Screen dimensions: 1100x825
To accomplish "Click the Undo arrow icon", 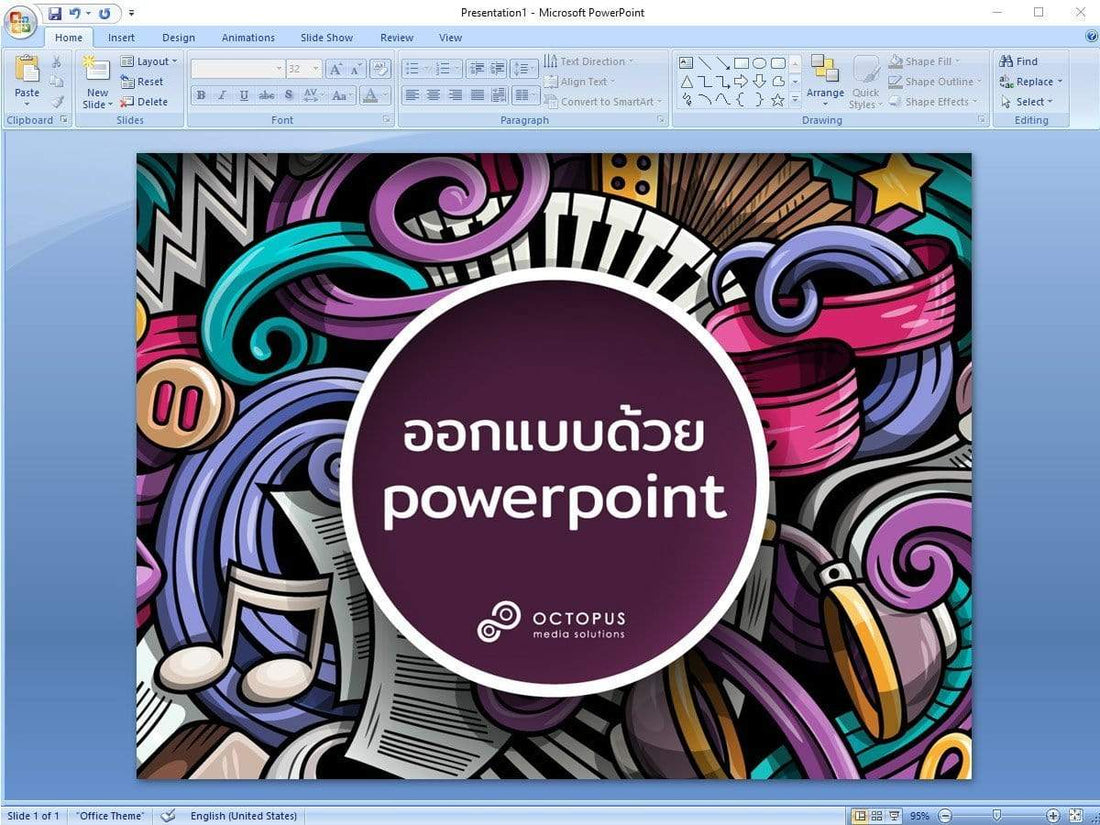I will click(x=75, y=13).
